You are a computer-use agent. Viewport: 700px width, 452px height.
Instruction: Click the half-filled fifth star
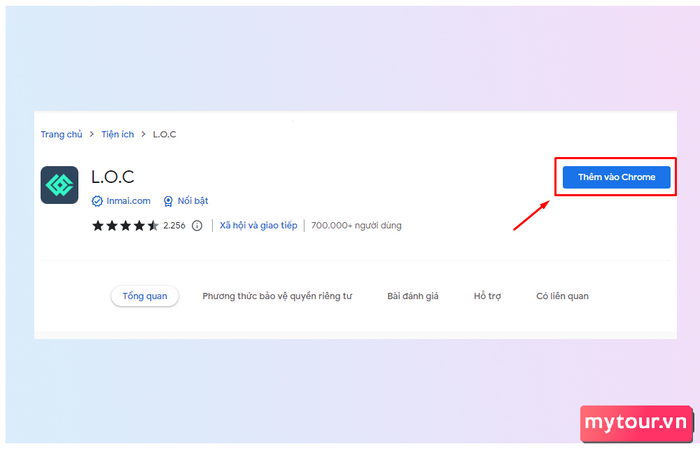(x=153, y=226)
